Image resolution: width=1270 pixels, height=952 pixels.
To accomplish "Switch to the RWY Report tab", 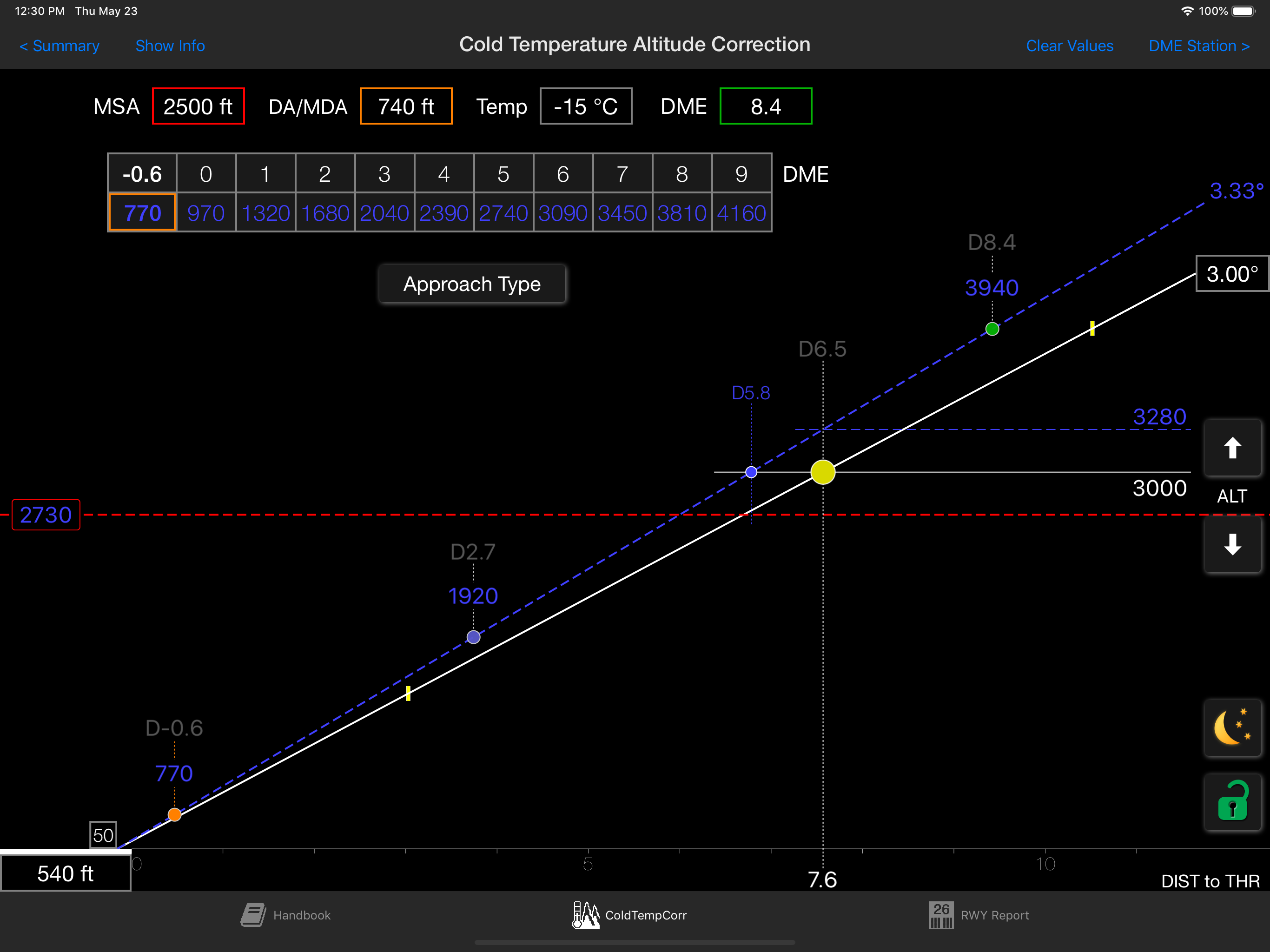I will pyautogui.click(x=979, y=915).
